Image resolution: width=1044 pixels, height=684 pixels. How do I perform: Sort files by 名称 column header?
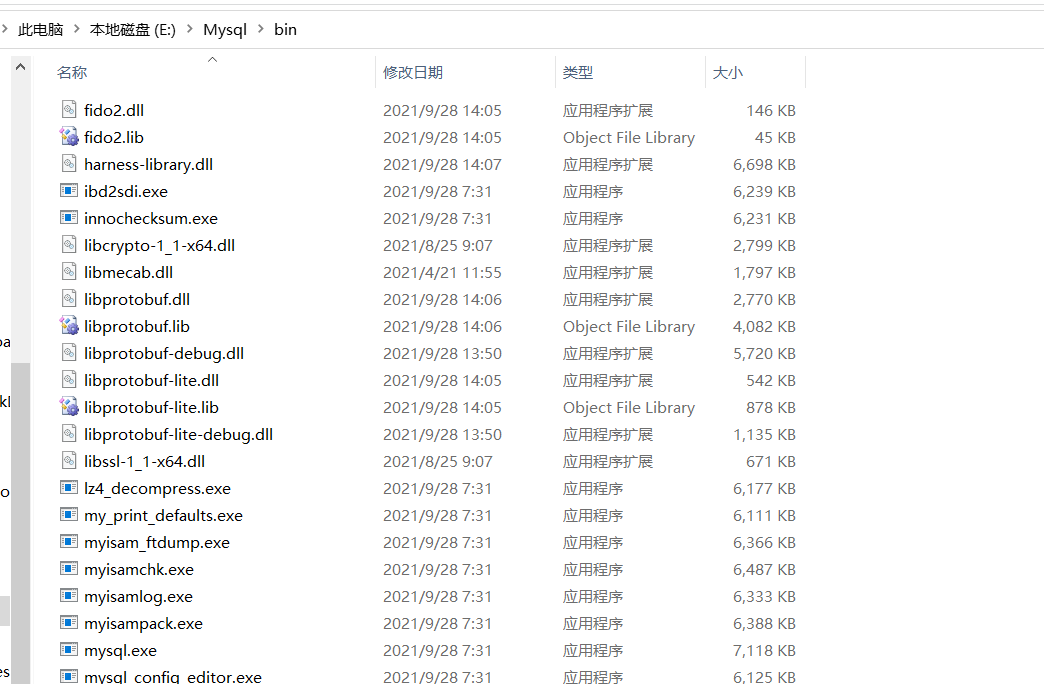[x=72, y=73]
